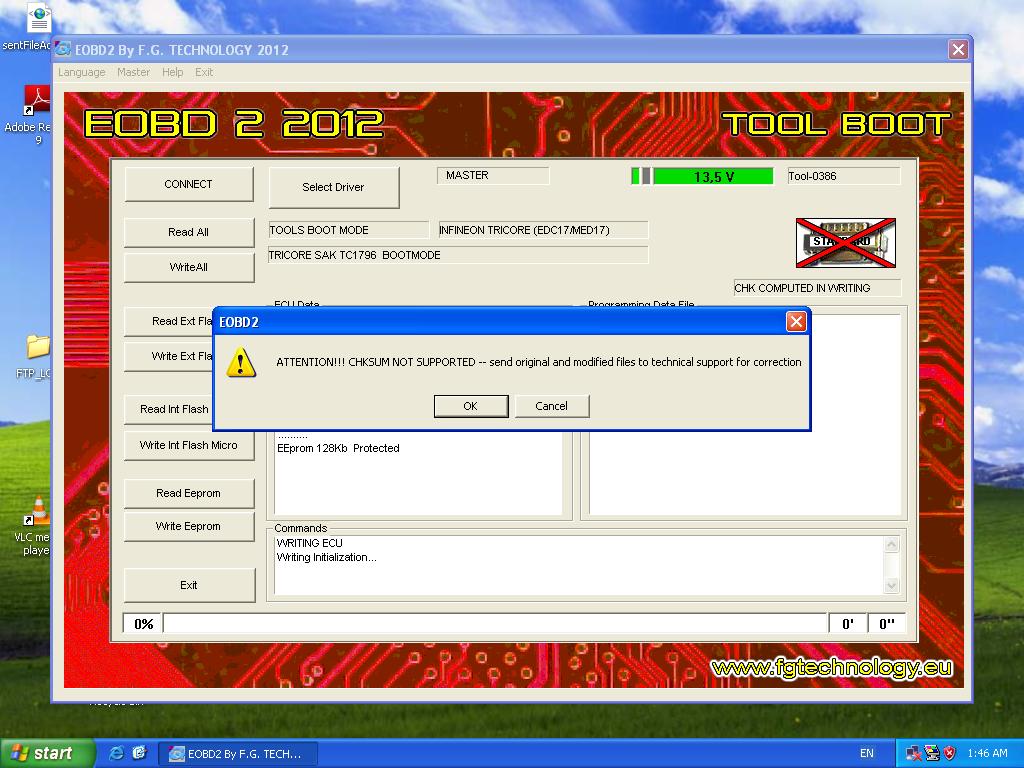Image resolution: width=1024 pixels, height=768 pixels.
Task: Click the Tool-0386 field
Action: (x=844, y=176)
